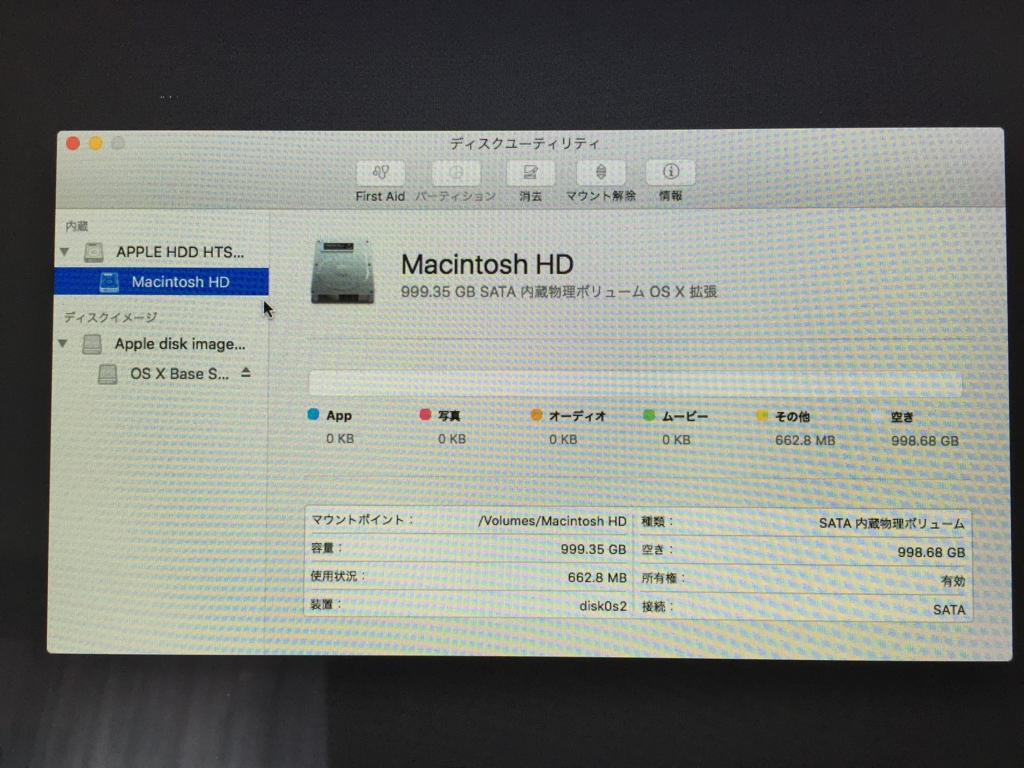The width and height of the screenshot is (1024, 768).
Task: Run First Aid from the toolbar
Action: point(381,173)
